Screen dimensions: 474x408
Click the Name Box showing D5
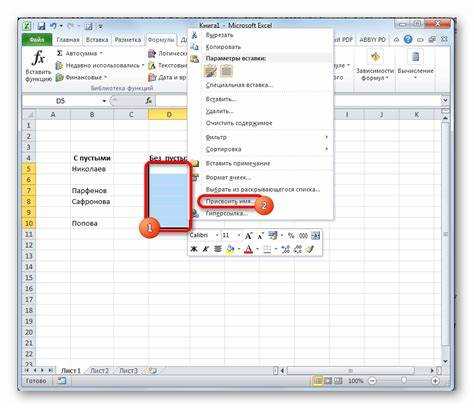pyautogui.click(x=61, y=101)
